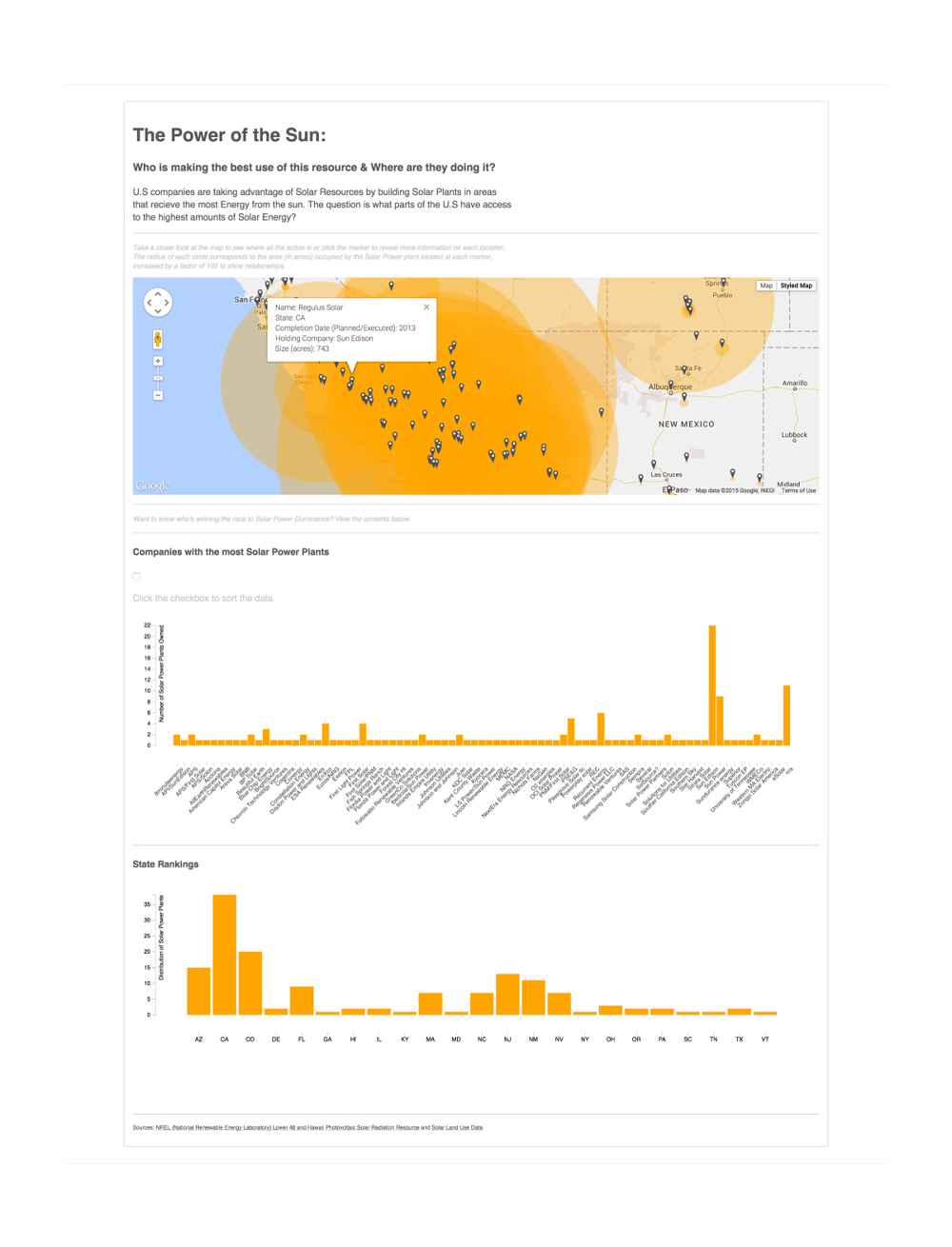Zoom in on the map
The width and height of the screenshot is (952, 1247).
158,362
